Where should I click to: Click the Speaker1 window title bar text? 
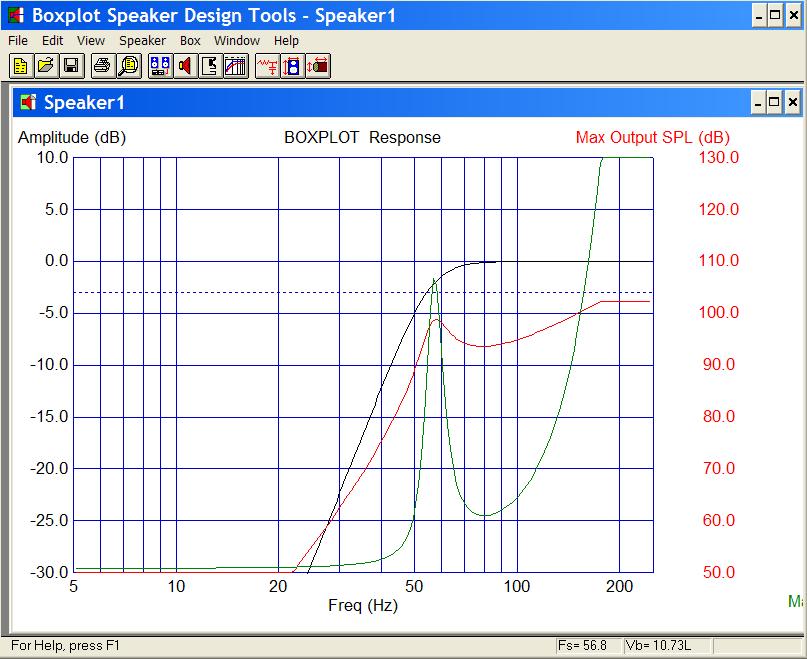(x=84, y=102)
